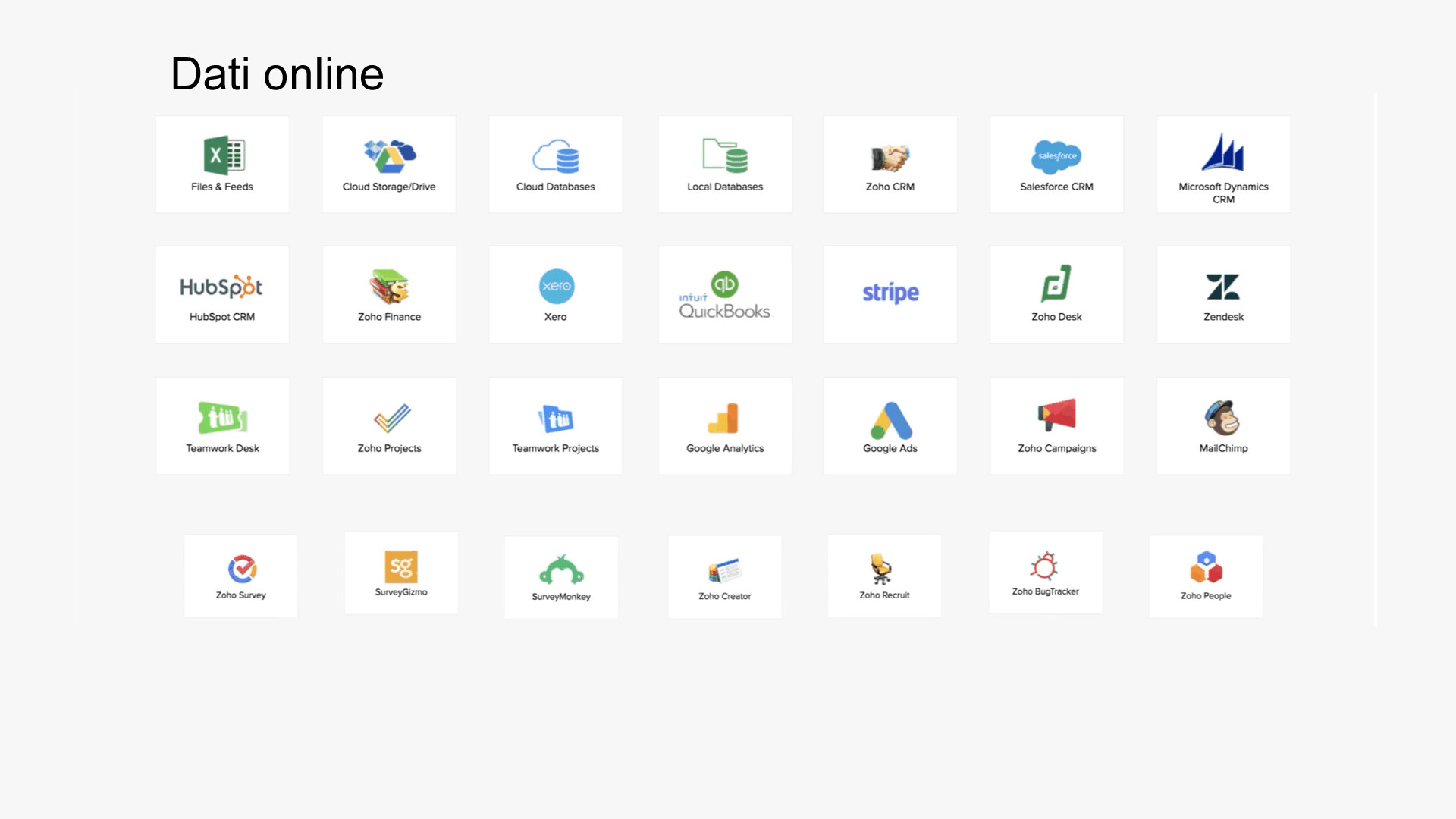The image size is (1456, 819).
Task: Click the Zoho People tile
Action: 1206,577
